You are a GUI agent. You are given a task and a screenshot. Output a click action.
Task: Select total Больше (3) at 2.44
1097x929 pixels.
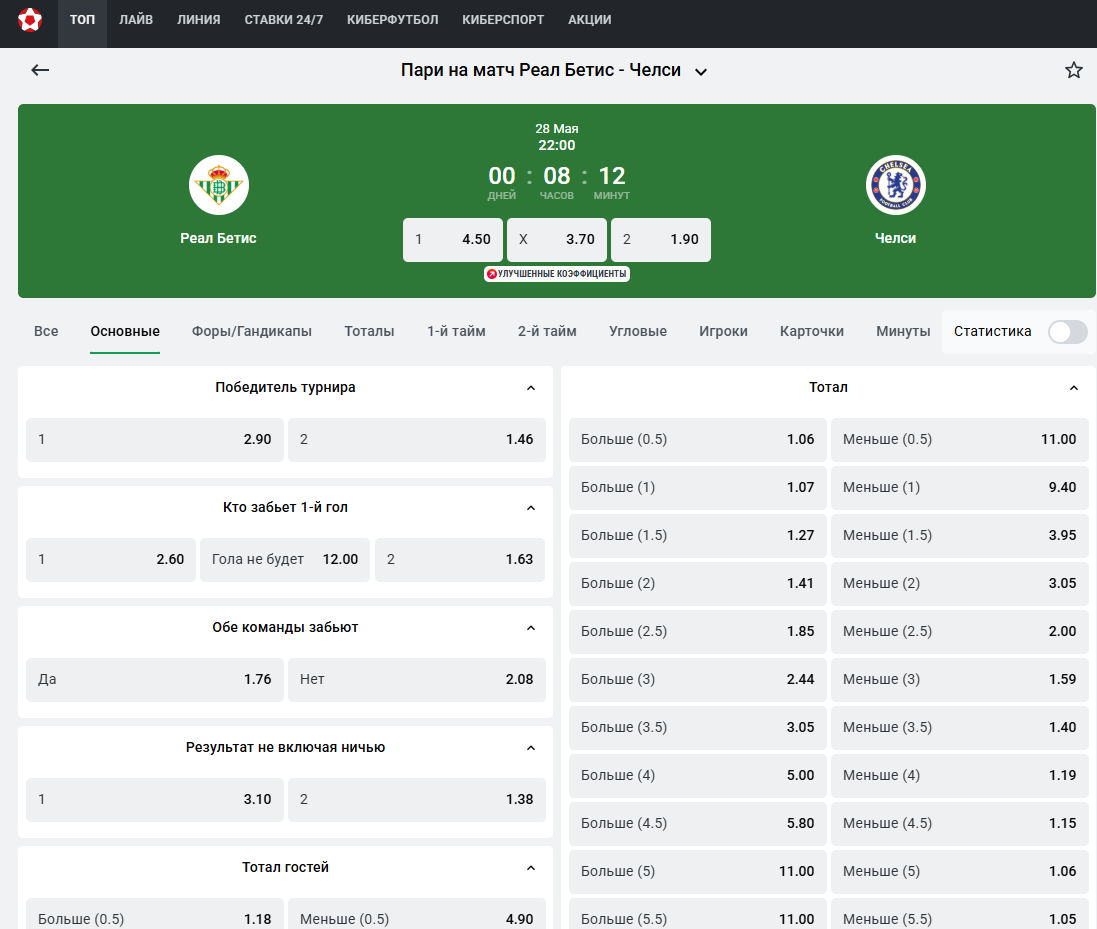(x=698, y=680)
